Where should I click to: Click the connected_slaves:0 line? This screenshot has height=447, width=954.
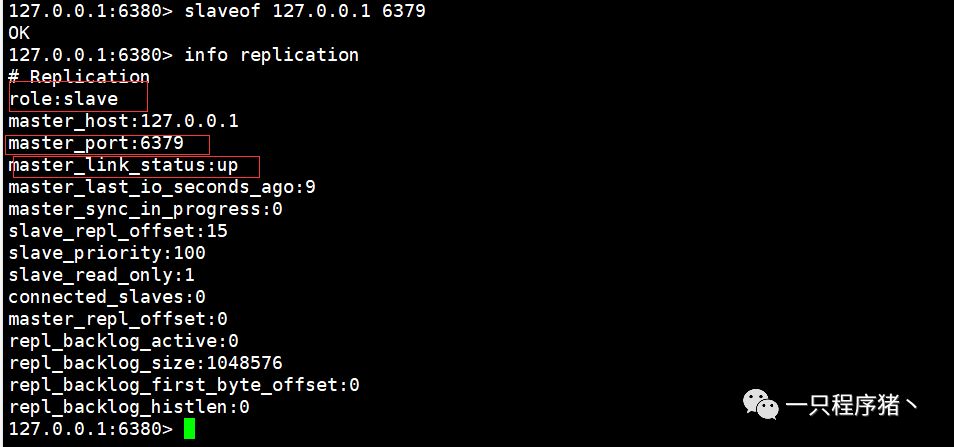click(x=107, y=297)
